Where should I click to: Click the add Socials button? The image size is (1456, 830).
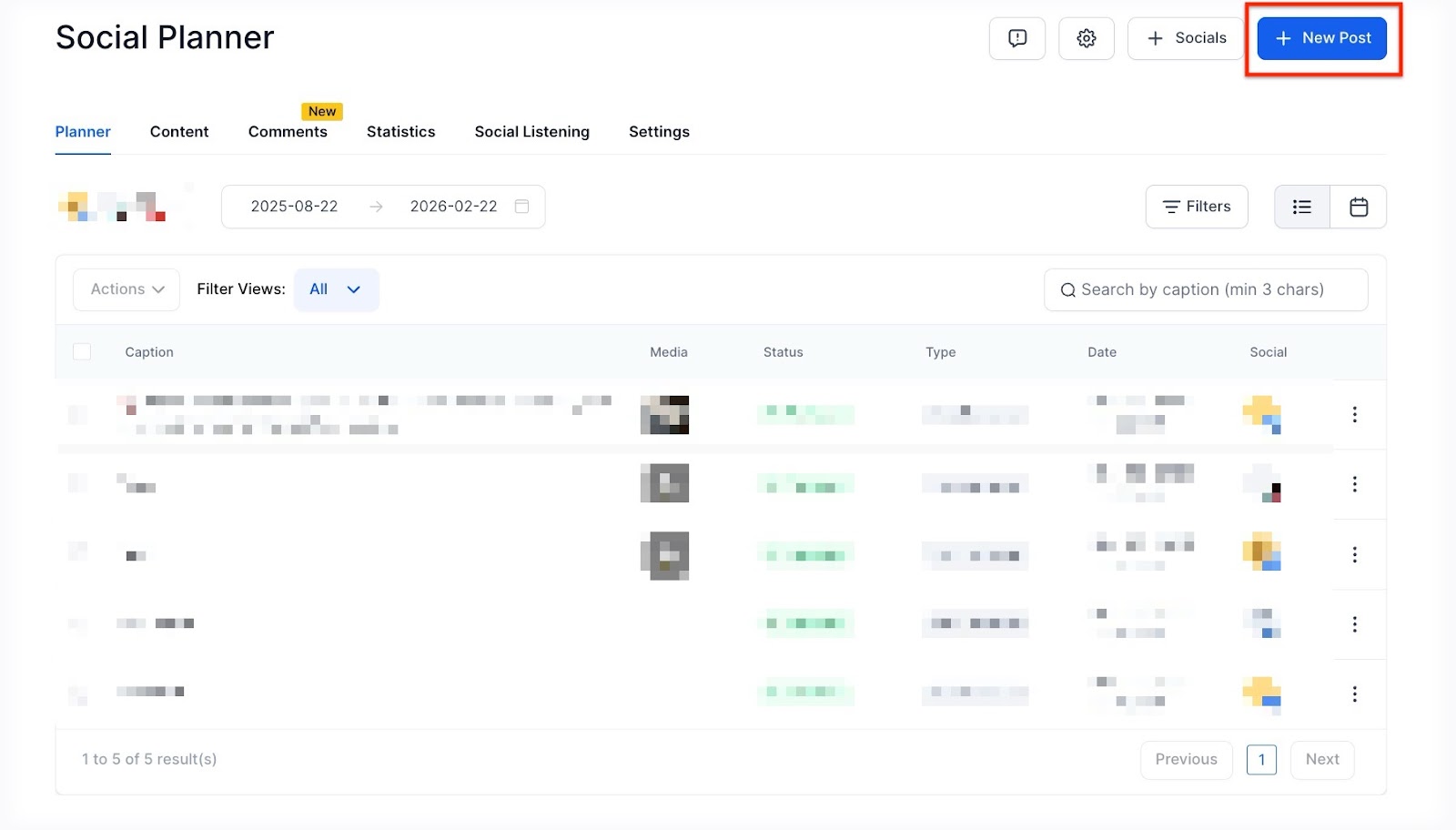click(1186, 38)
